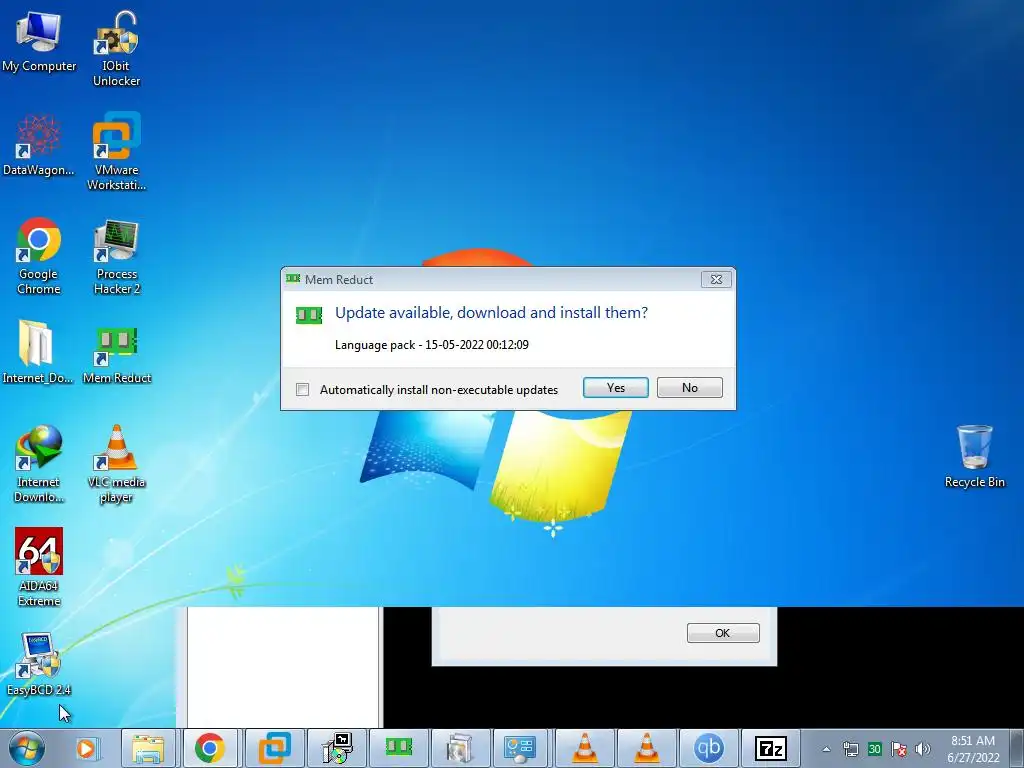The height and width of the screenshot is (768, 1024).
Task: Switch to Mem Reduct taskbar button
Action: click(398, 748)
